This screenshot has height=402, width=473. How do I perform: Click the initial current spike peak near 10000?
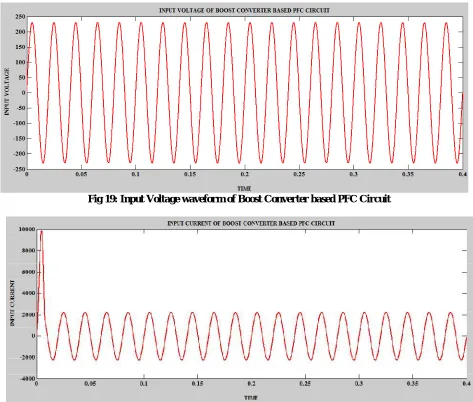point(41,231)
